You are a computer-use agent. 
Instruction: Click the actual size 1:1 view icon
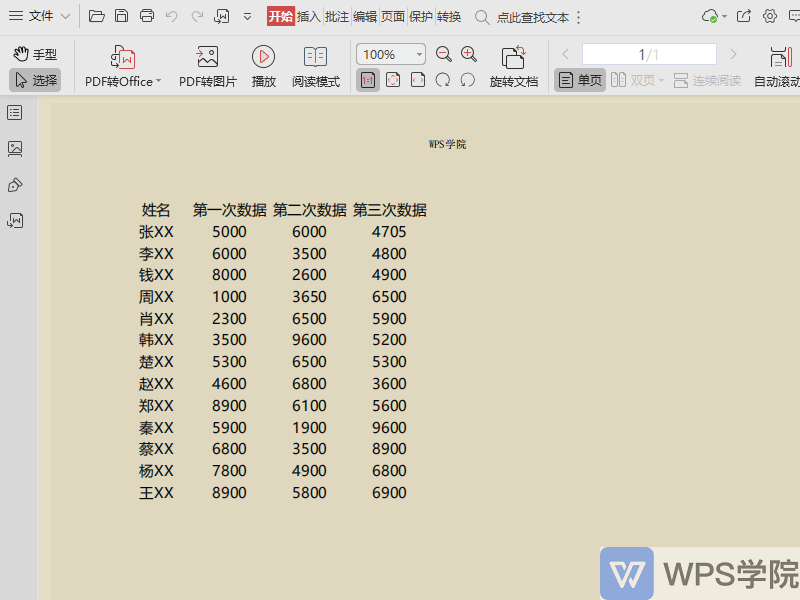point(367,79)
